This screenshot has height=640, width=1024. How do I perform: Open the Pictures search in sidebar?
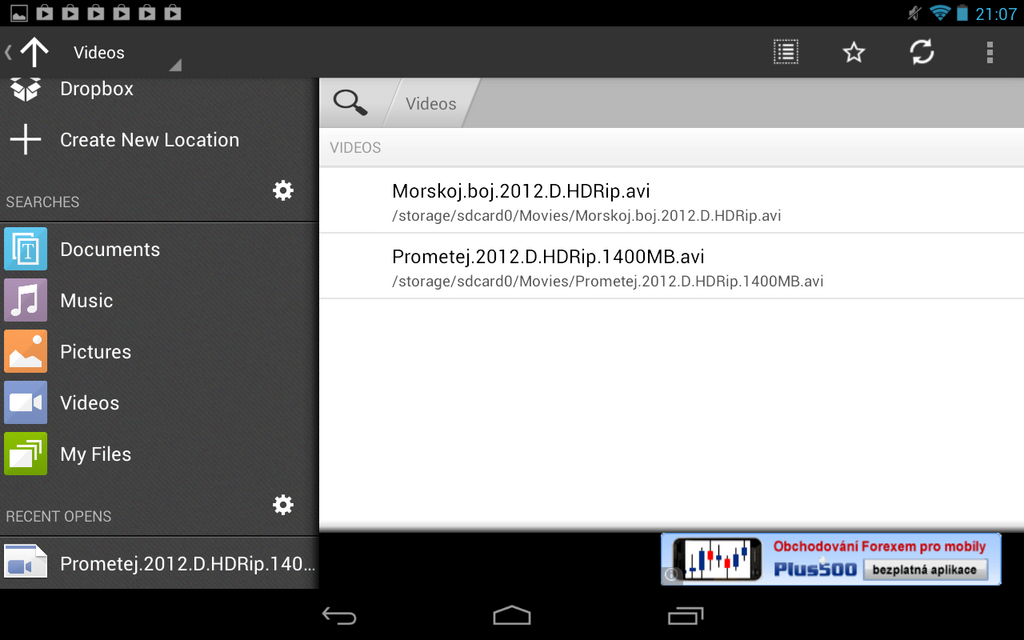click(96, 351)
